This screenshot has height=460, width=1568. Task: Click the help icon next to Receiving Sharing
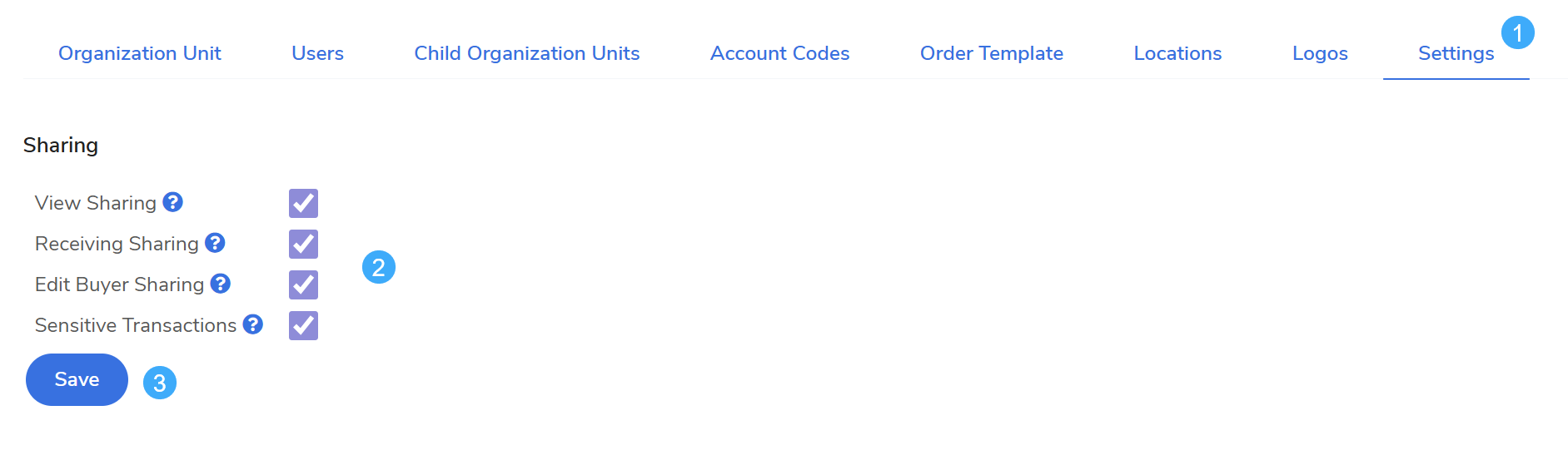coord(215,243)
